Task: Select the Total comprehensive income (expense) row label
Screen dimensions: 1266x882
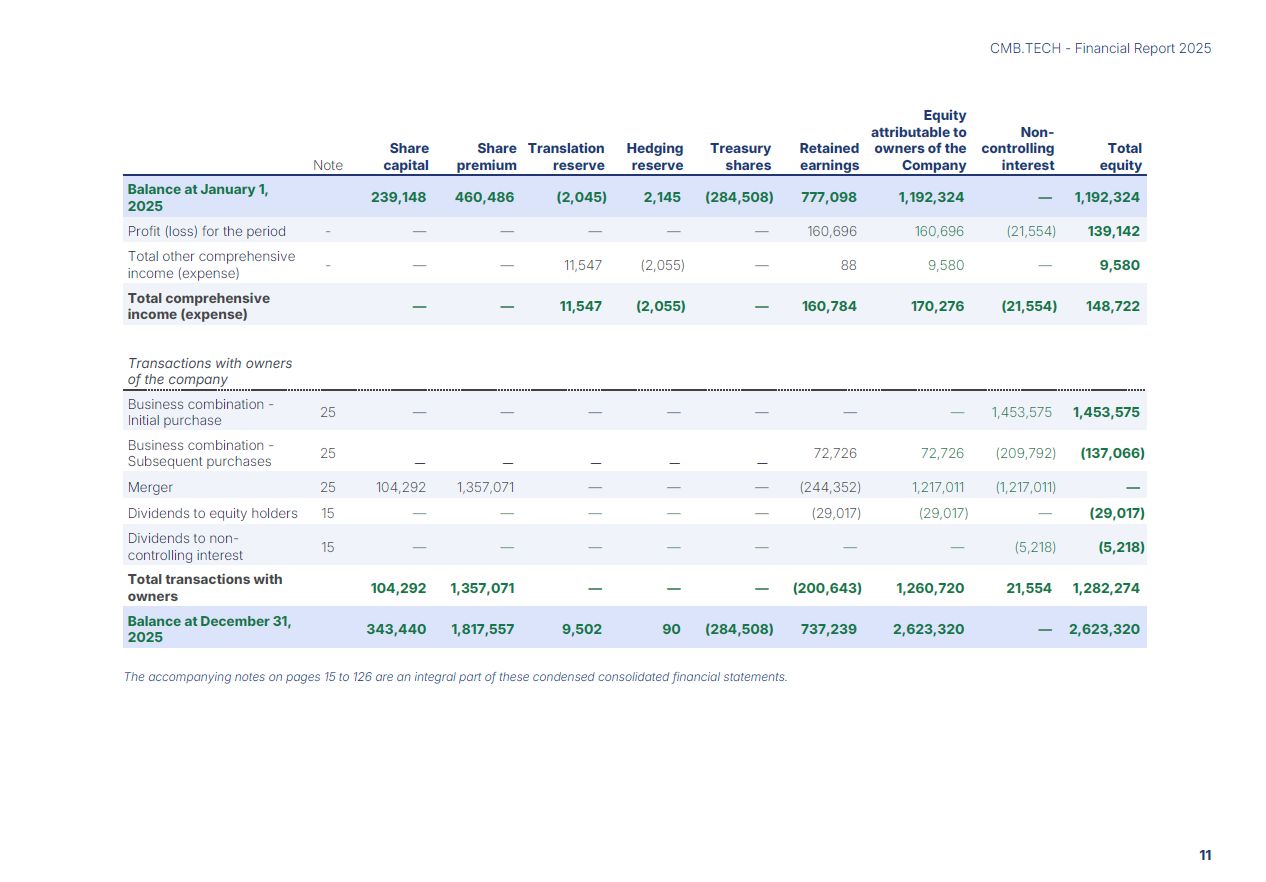Action: point(199,306)
